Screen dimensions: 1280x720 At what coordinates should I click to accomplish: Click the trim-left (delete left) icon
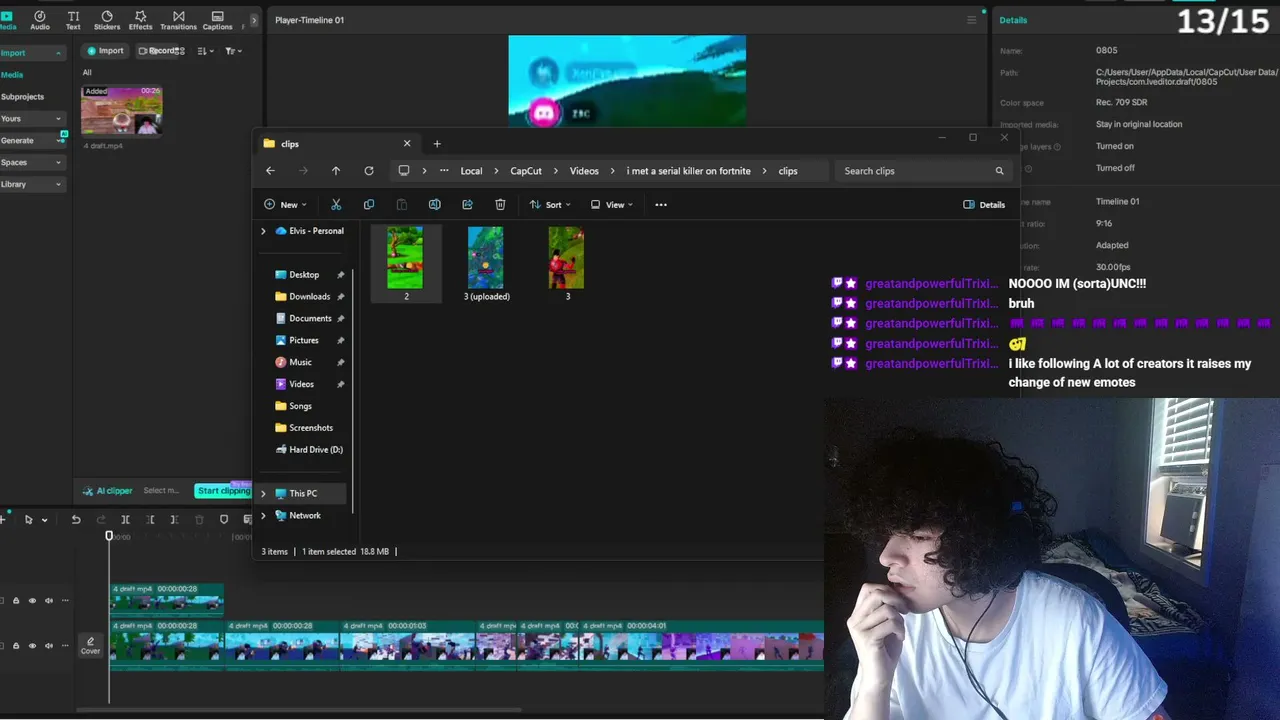[150, 520]
